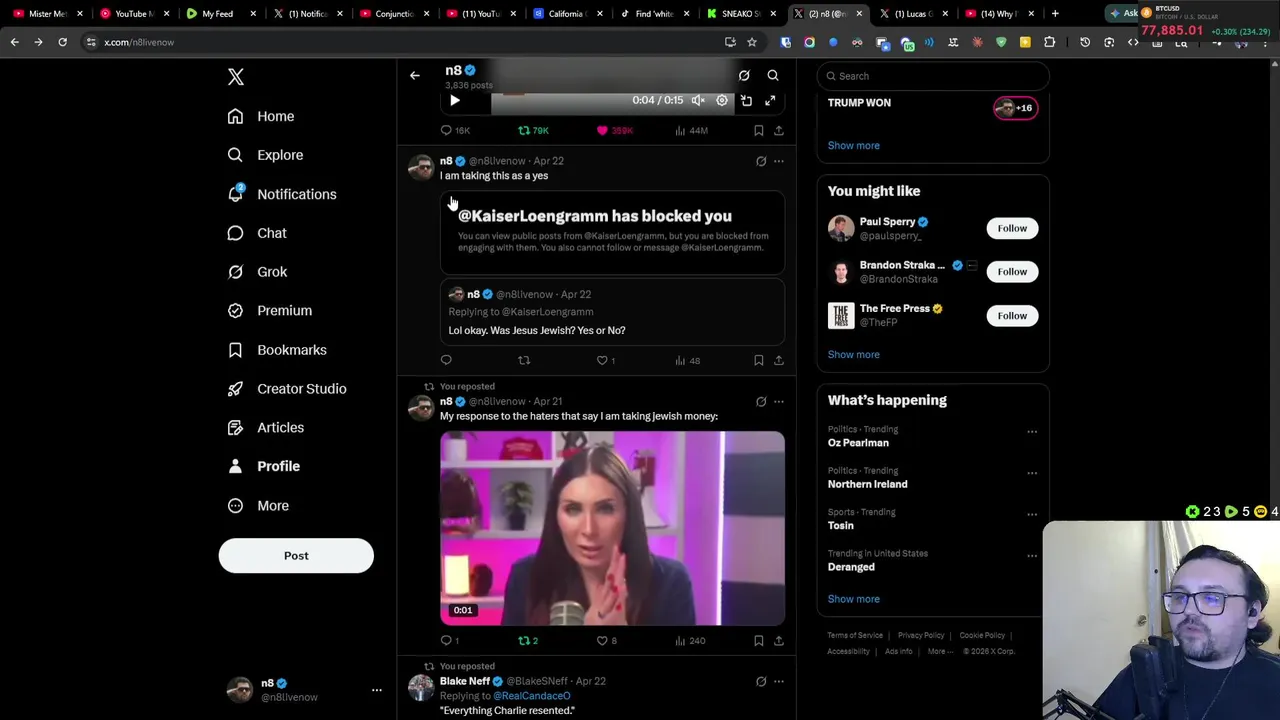View analytics showing 240 views
Image resolution: width=1280 pixels, height=720 pixels.
pos(689,640)
